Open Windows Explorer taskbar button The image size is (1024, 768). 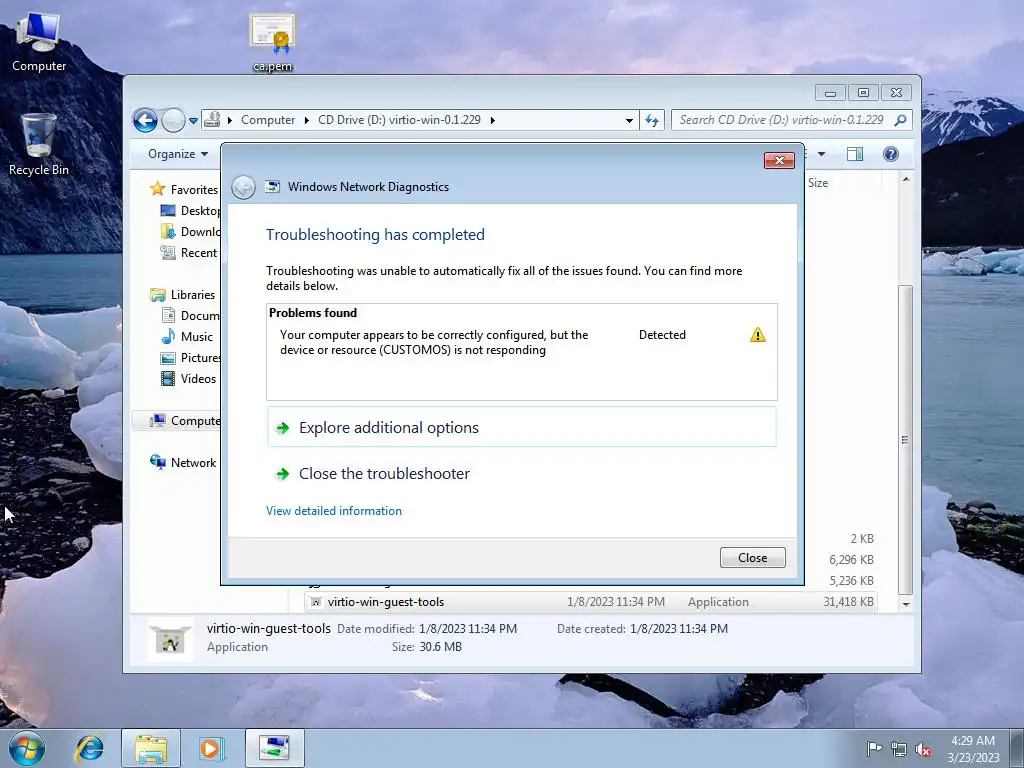pyautogui.click(x=151, y=748)
